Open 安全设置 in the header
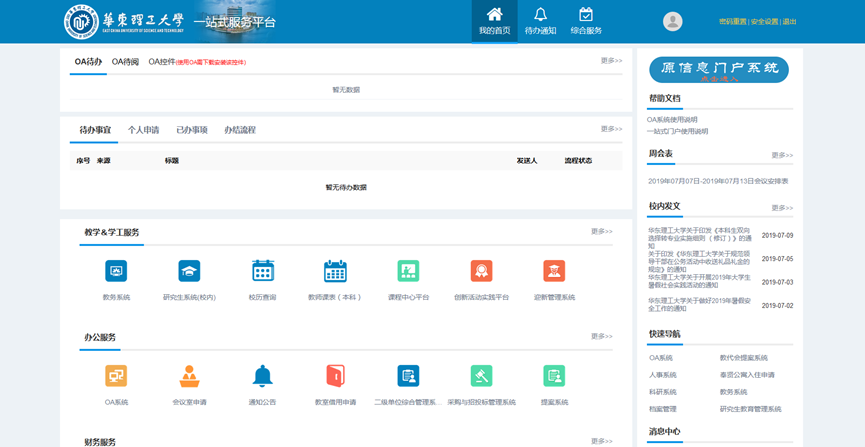 (x=765, y=22)
